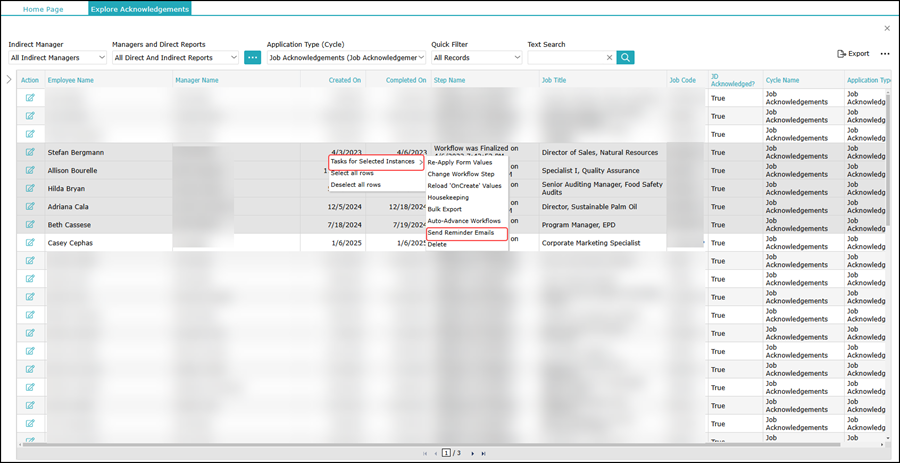Click the teal ellipsis button beside Managers dropdown
Screen dimensions: 900x463
point(252,58)
